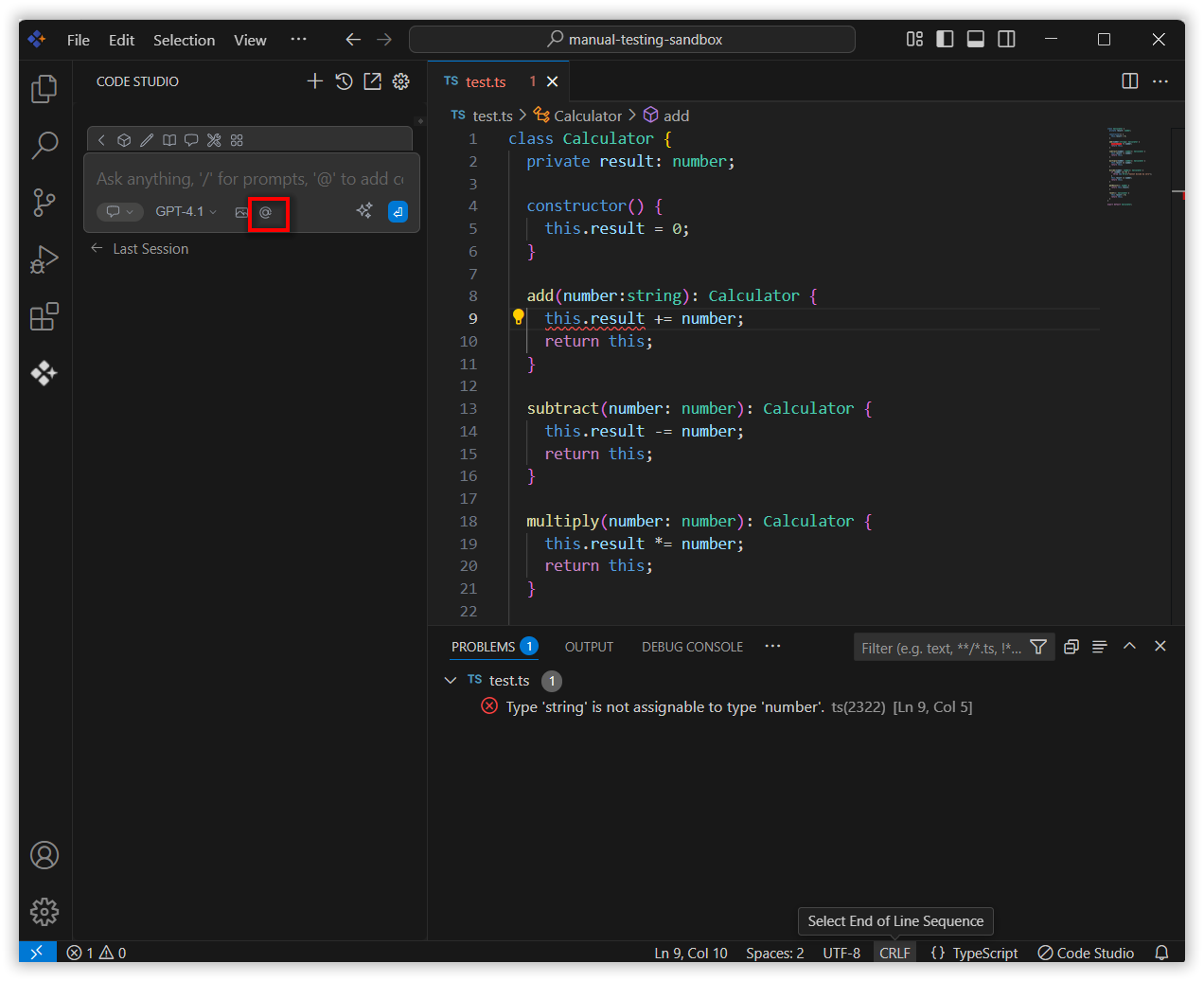Open chat history in Code Studio panel
Screen dimensions: 1204x981
(x=344, y=81)
